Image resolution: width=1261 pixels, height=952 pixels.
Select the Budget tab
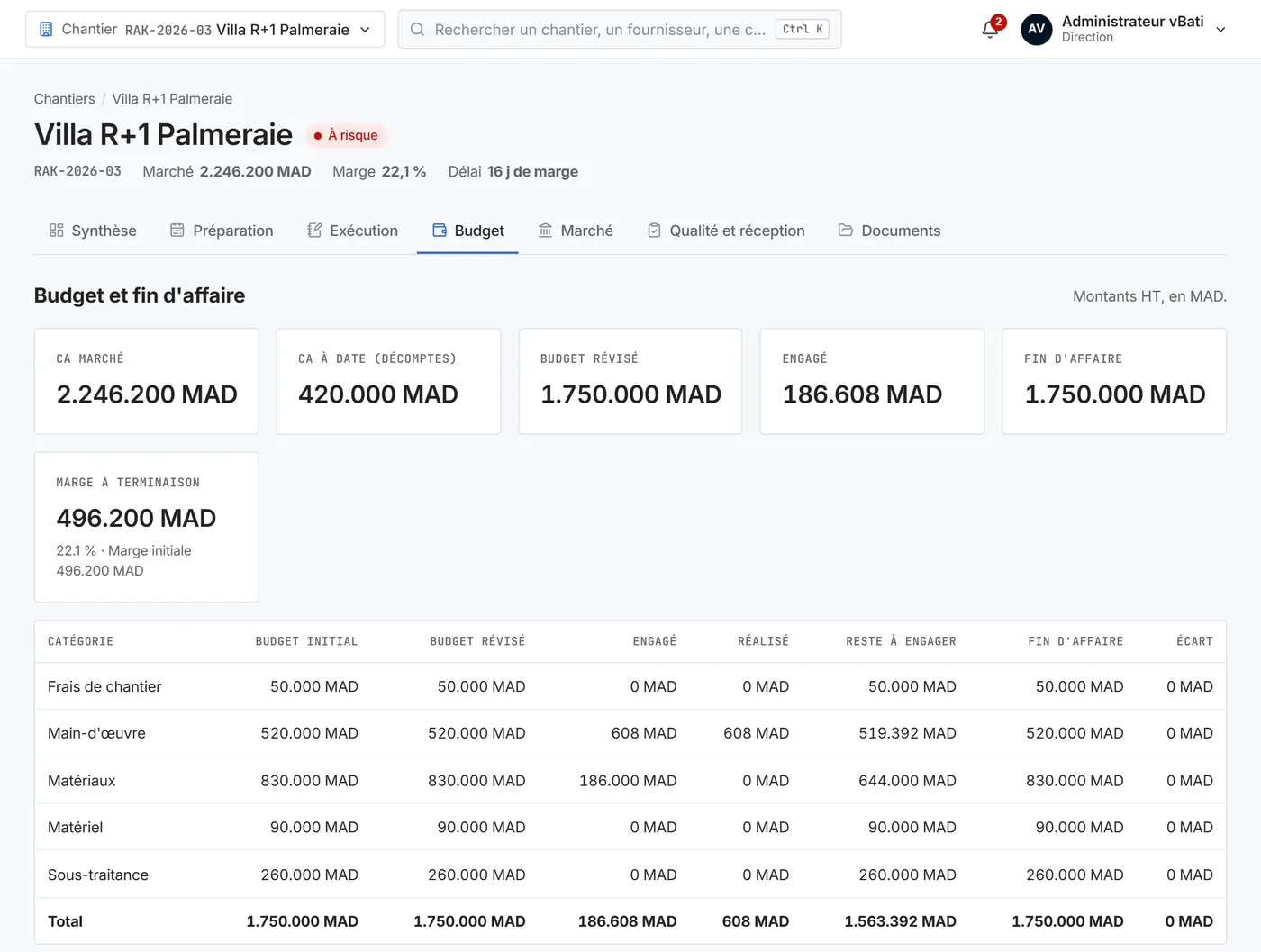[x=467, y=231]
